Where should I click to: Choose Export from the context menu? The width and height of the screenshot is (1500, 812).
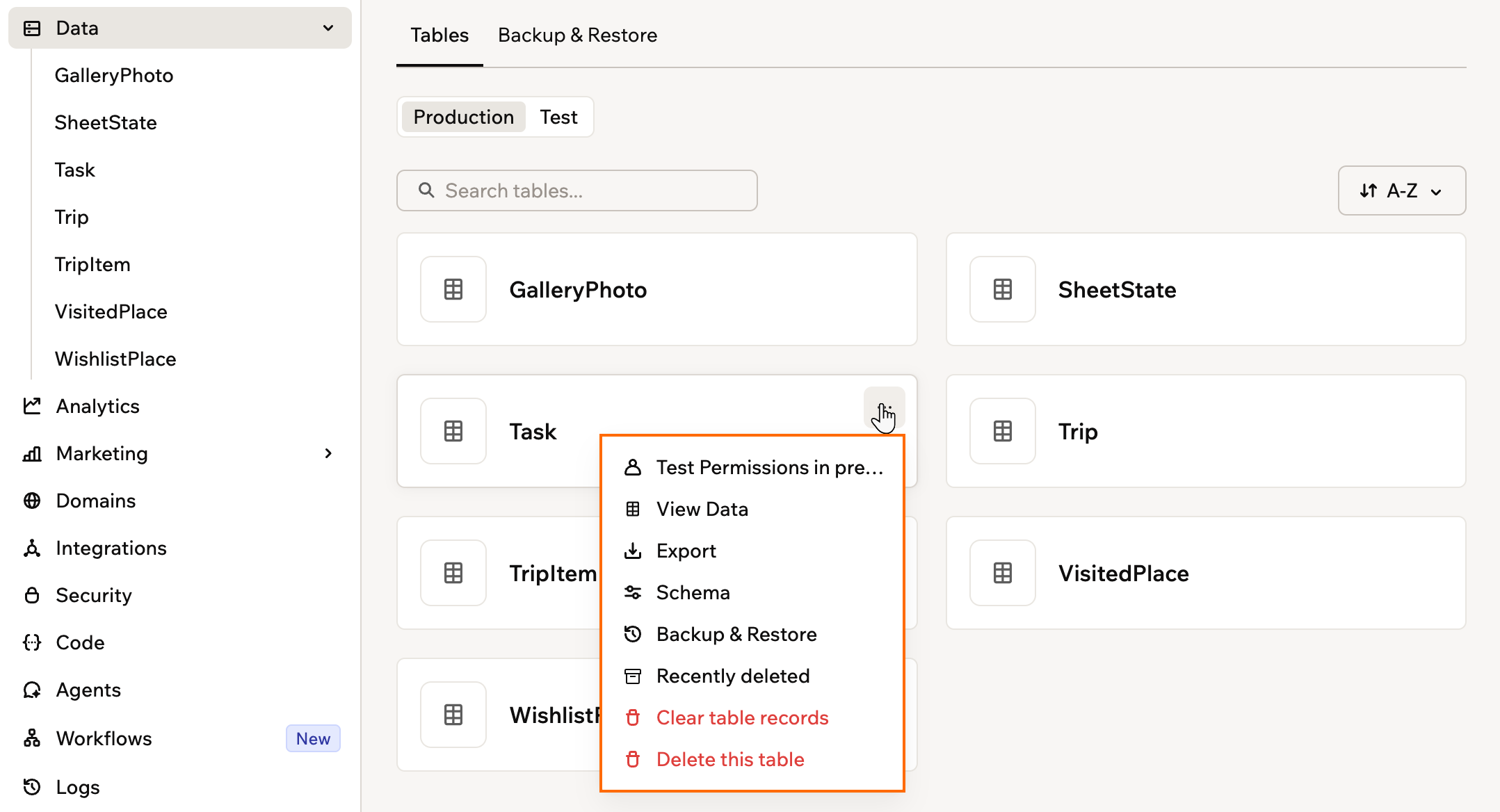click(752, 551)
